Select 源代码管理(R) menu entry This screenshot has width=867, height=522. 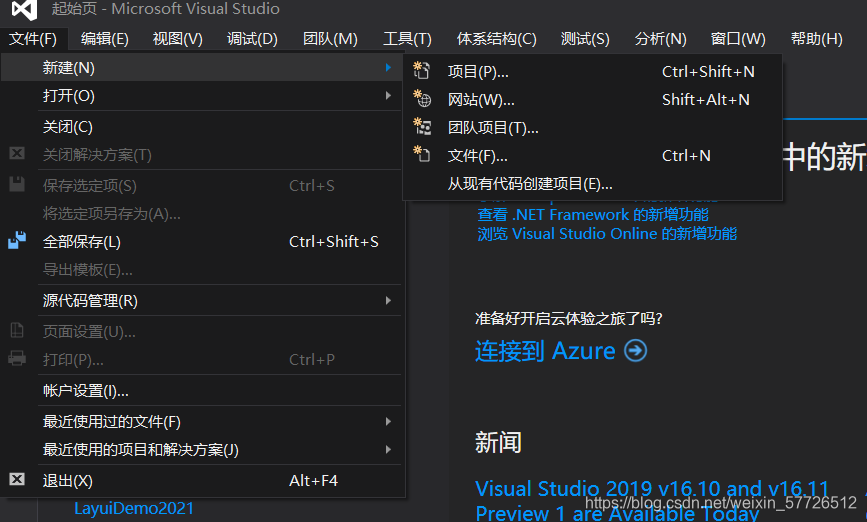point(201,300)
